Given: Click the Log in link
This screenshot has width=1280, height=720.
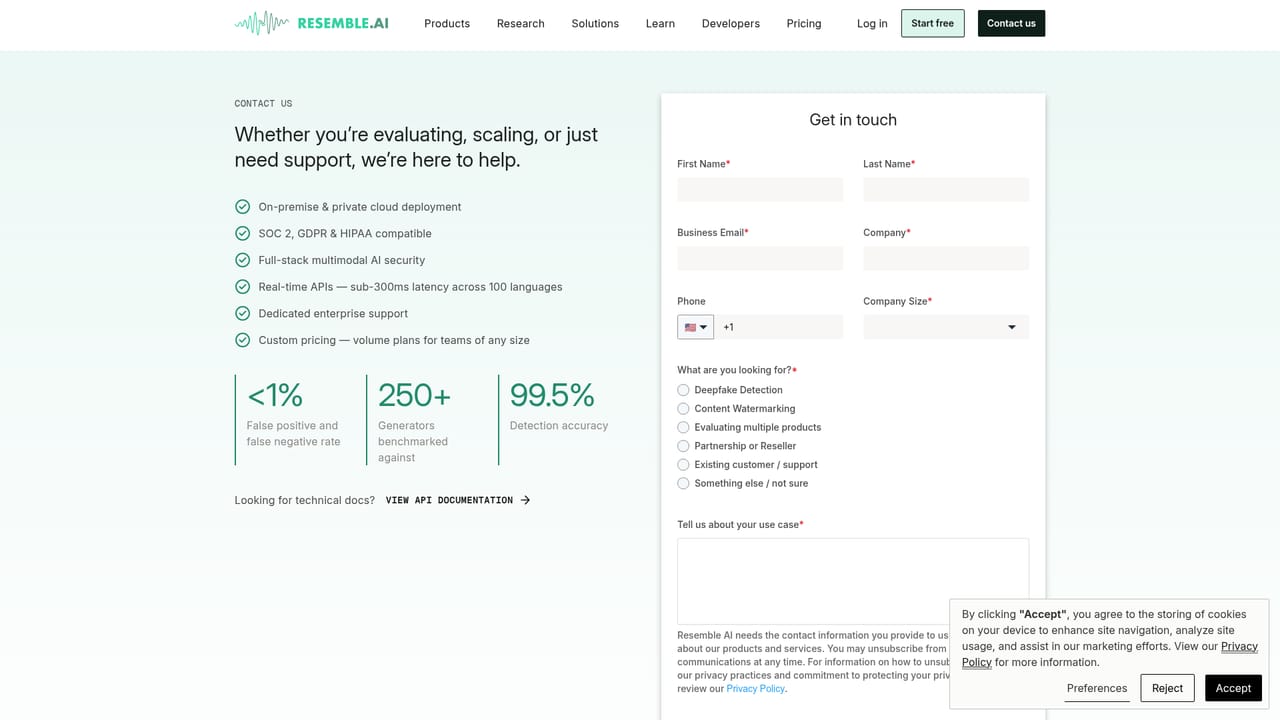Looking at the screenshot, I should [872, 23].
